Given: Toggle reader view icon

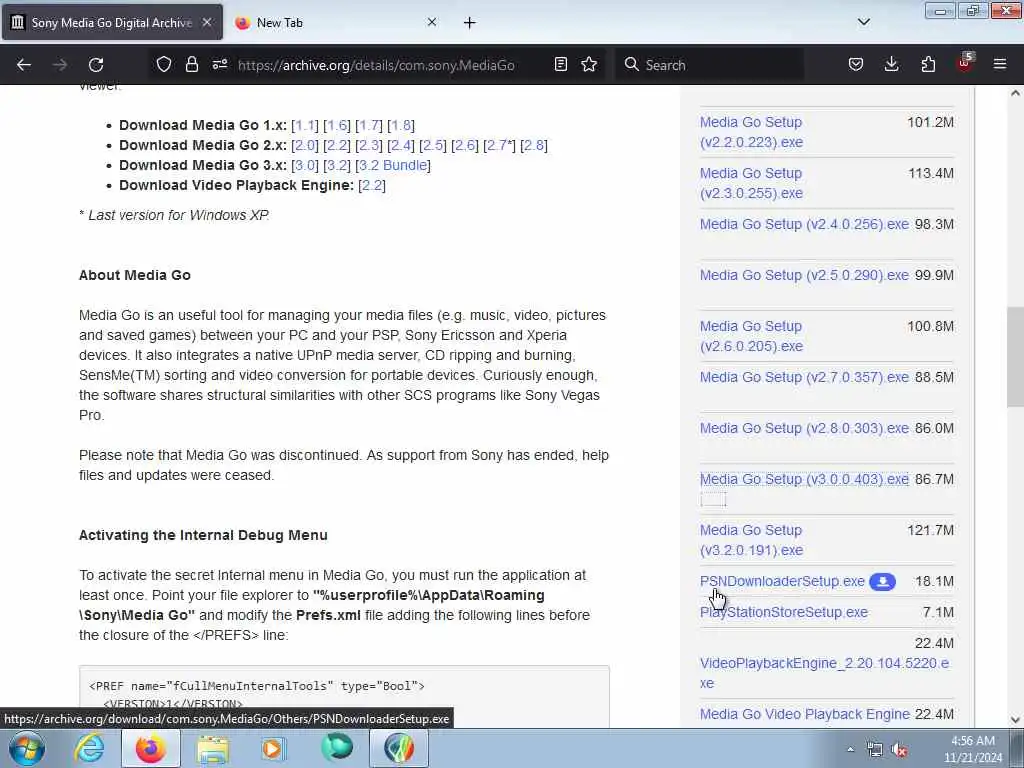Looking at the screenshot, I should coord(560,64).
